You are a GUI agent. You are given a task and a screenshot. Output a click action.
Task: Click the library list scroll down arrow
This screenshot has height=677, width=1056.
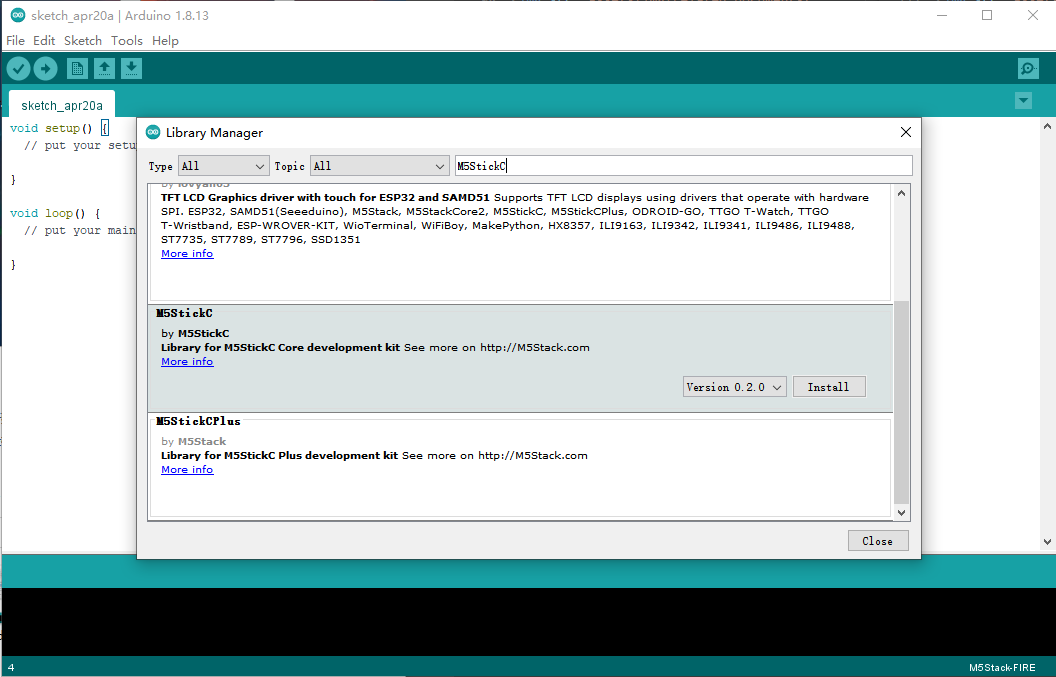click(901, 513)
